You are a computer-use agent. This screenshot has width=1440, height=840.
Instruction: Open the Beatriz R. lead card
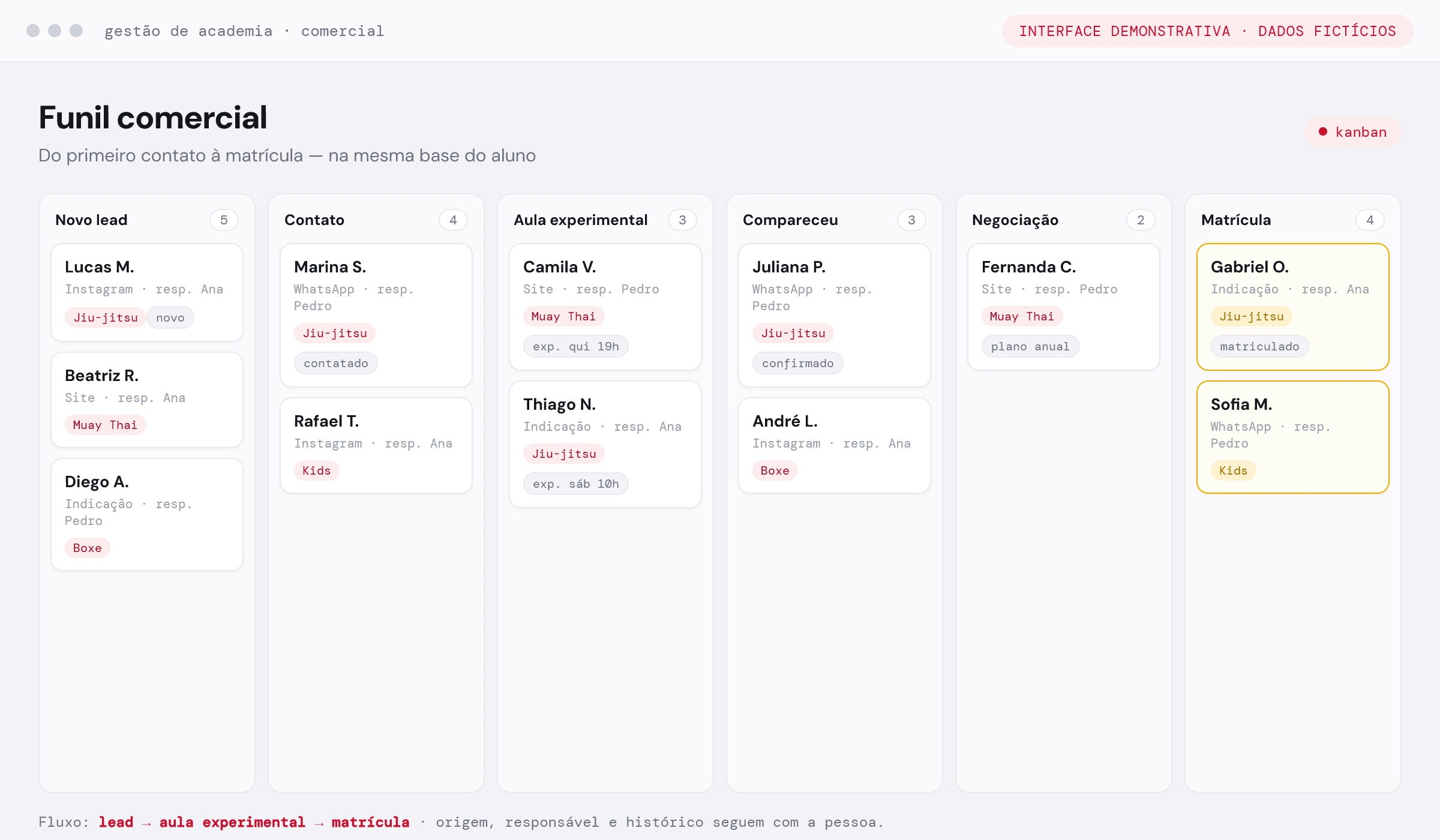coord(147,400)
